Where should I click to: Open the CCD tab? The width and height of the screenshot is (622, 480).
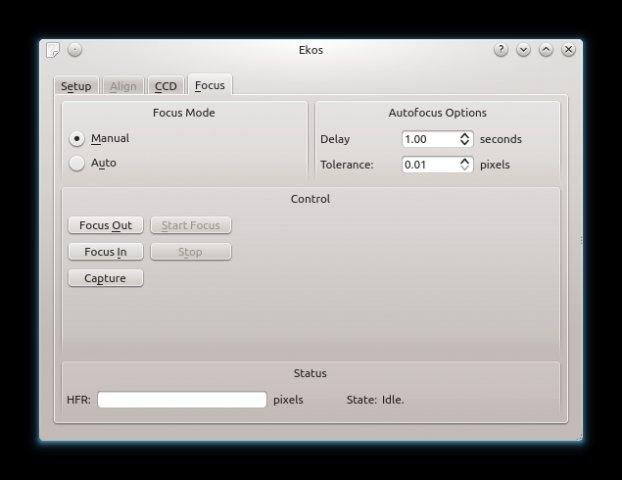165,86
